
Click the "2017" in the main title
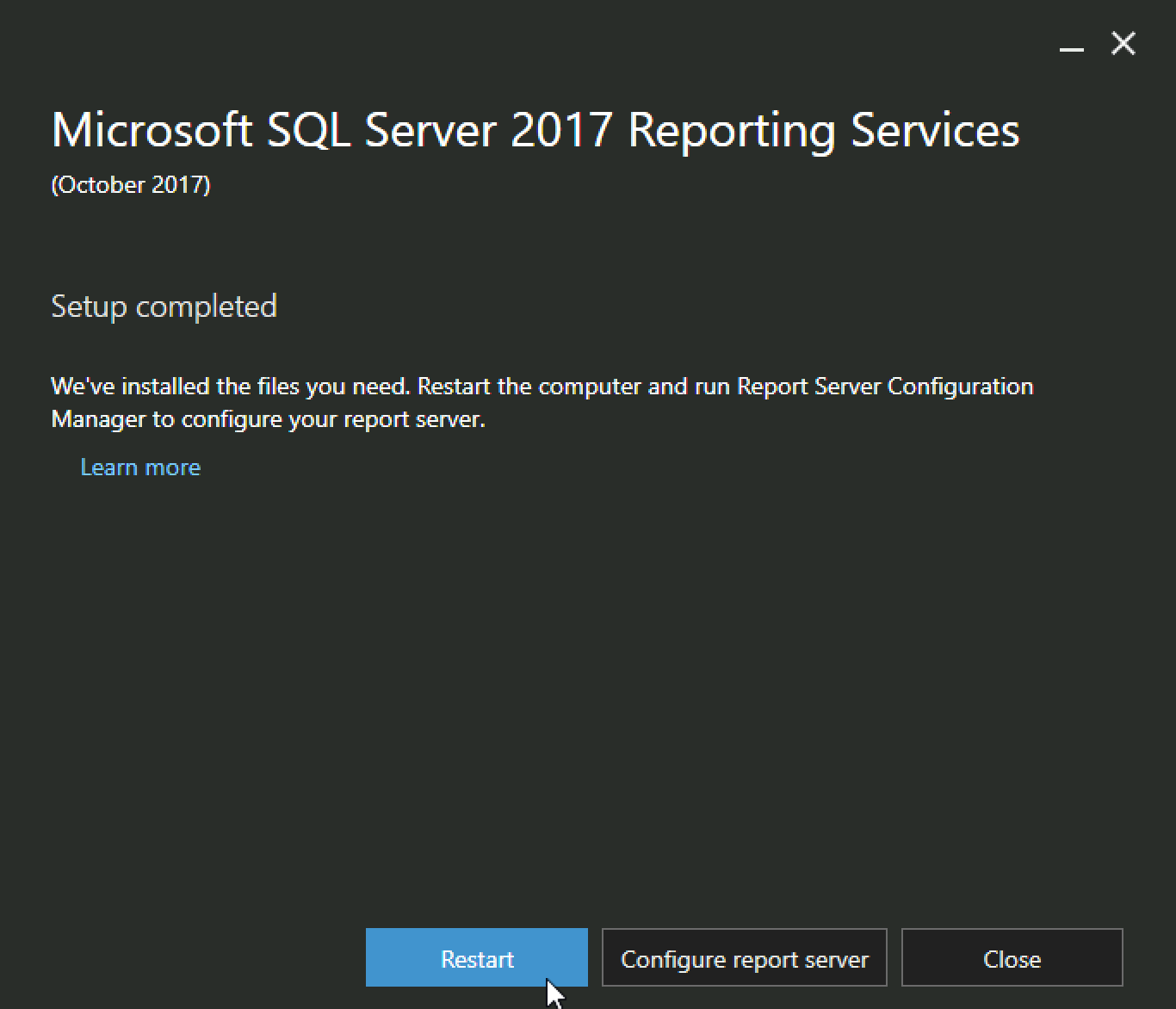(562, 131)
